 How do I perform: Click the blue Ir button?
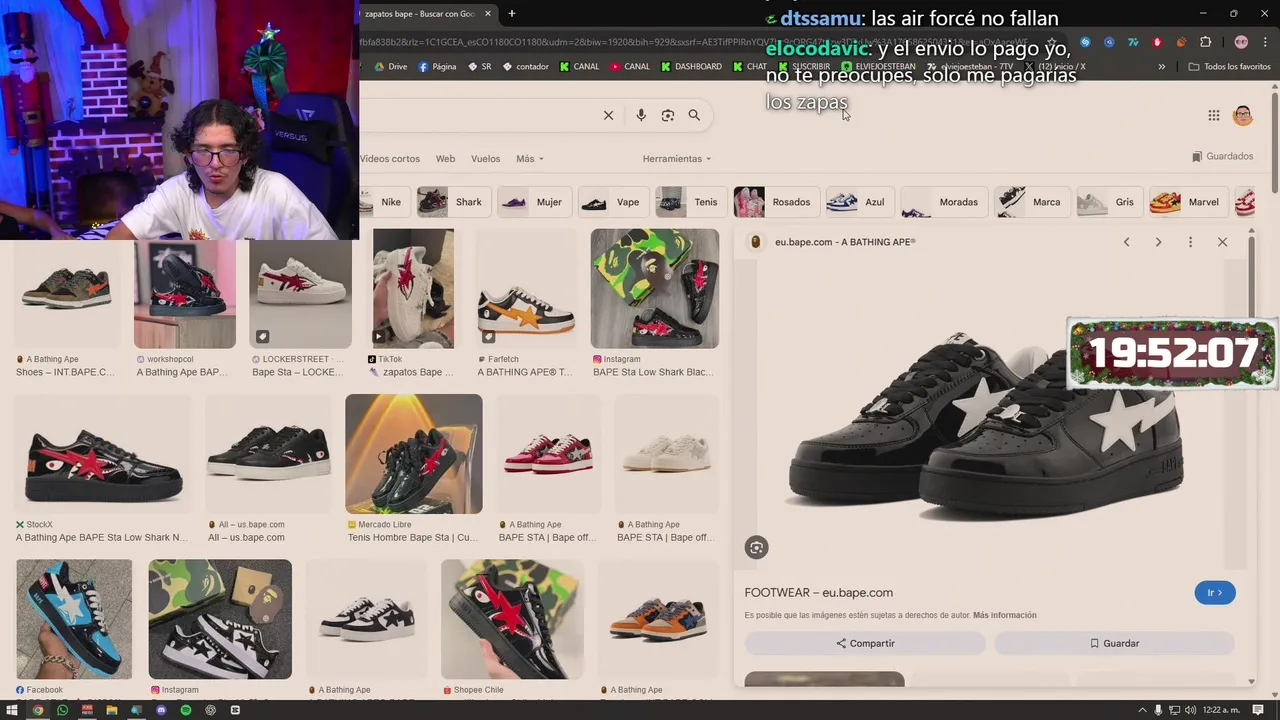coord(1215,593)
